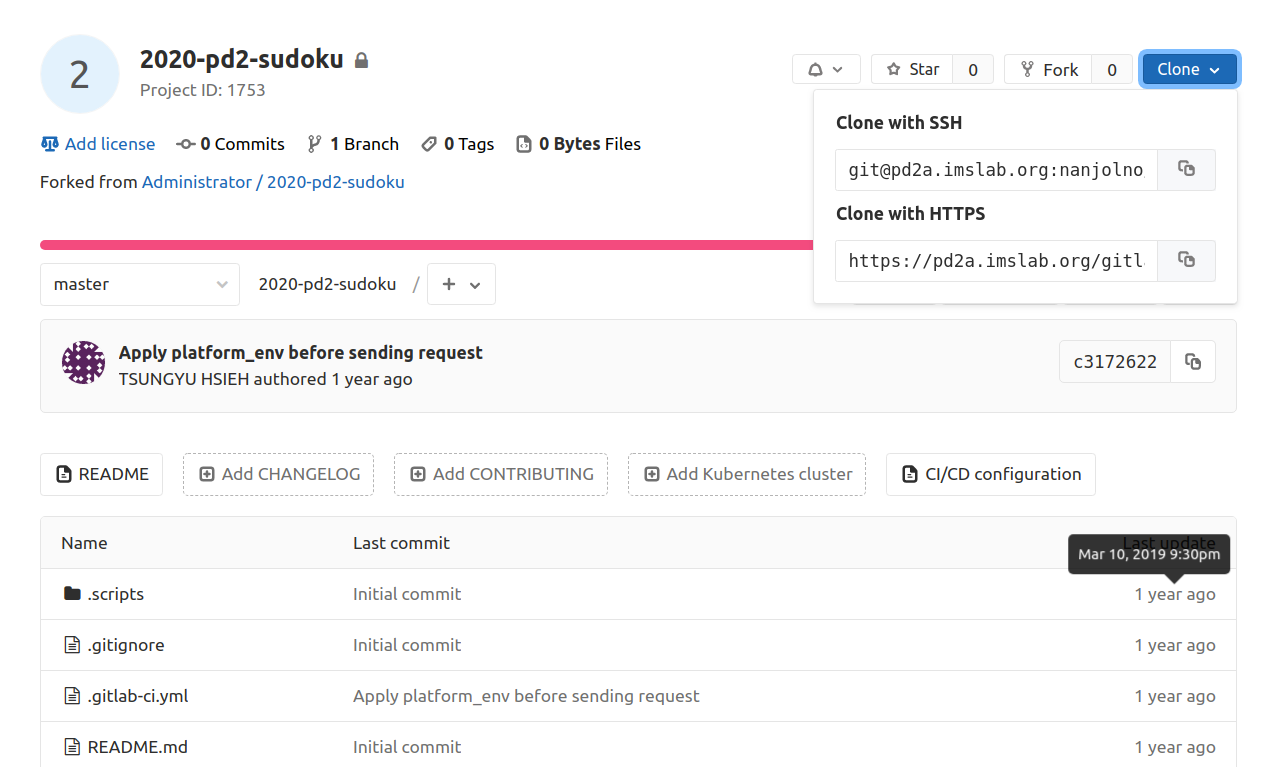The image size is (1261, 767).
Task: Click the .gitlab-ci.yml row's last commit message
Action: pyautogui.click(x=526, y=696)
